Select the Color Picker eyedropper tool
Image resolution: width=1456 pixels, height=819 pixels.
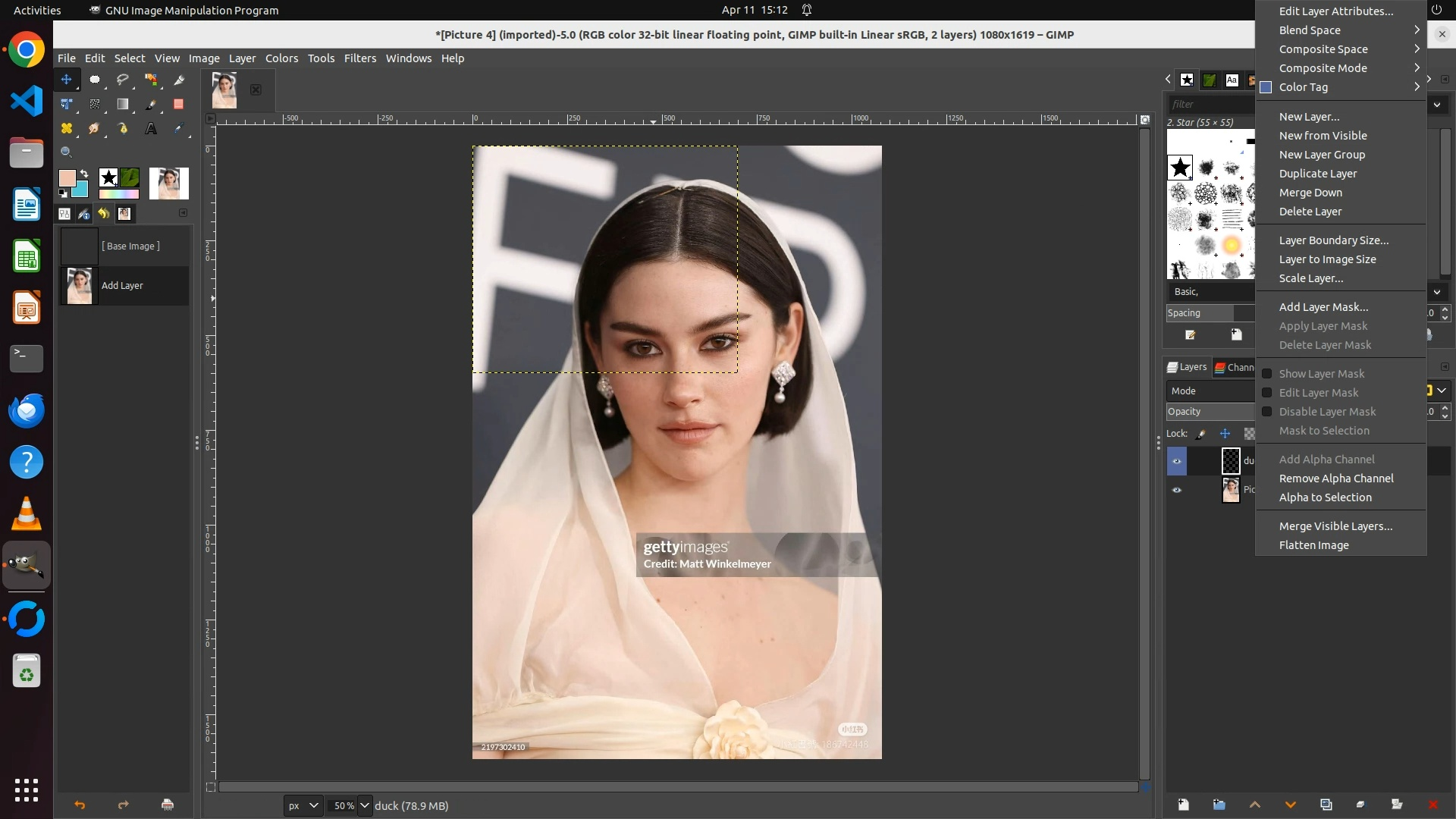pos(179,129)
